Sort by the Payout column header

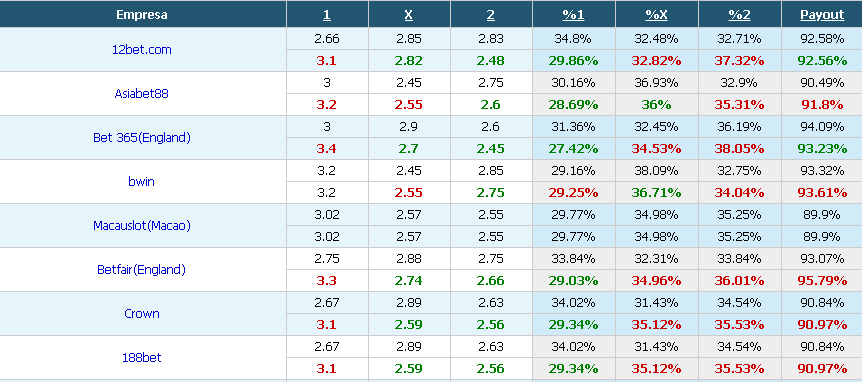822,15
